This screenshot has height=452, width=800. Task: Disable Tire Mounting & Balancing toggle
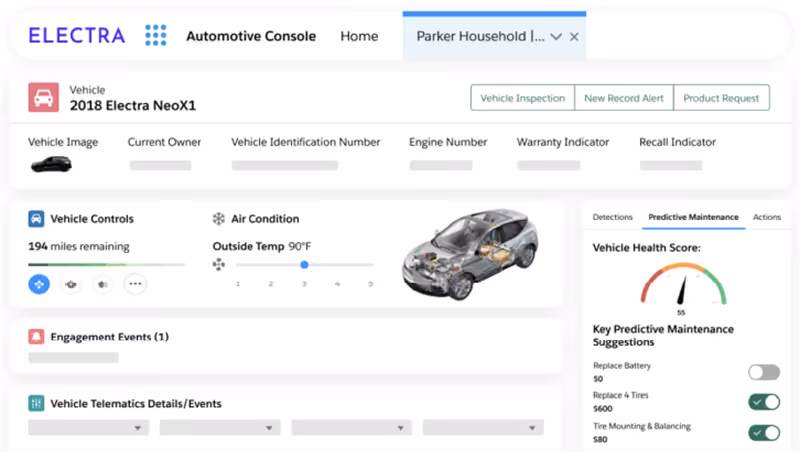[x=764, y=433]
